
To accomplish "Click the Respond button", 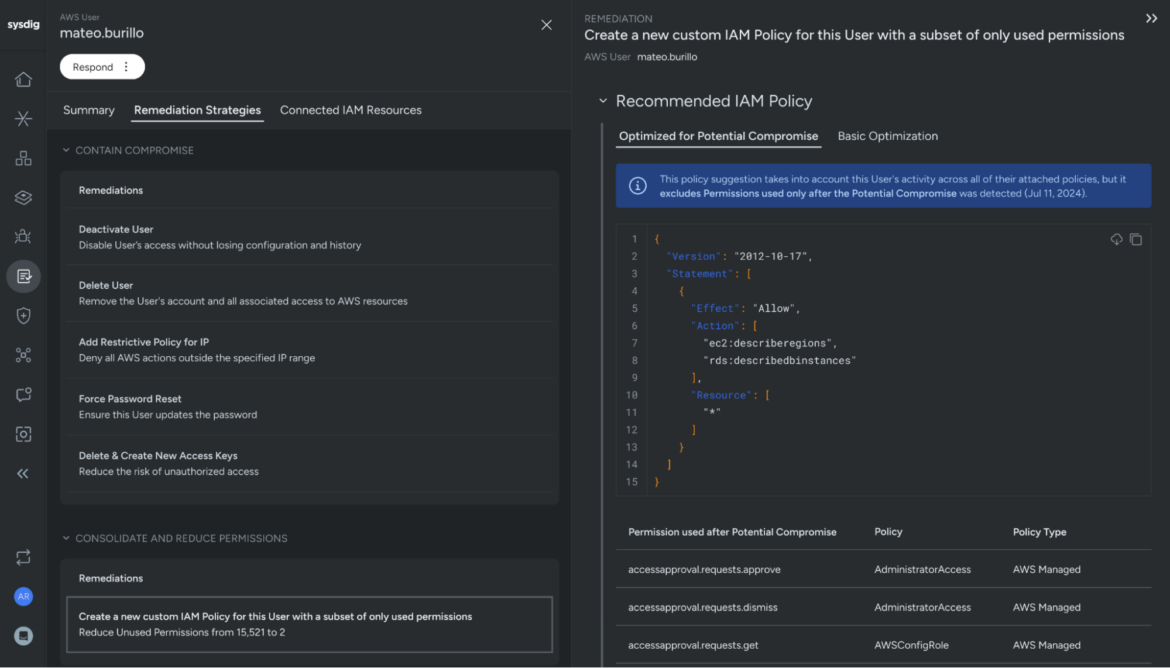I will (95, 66).
